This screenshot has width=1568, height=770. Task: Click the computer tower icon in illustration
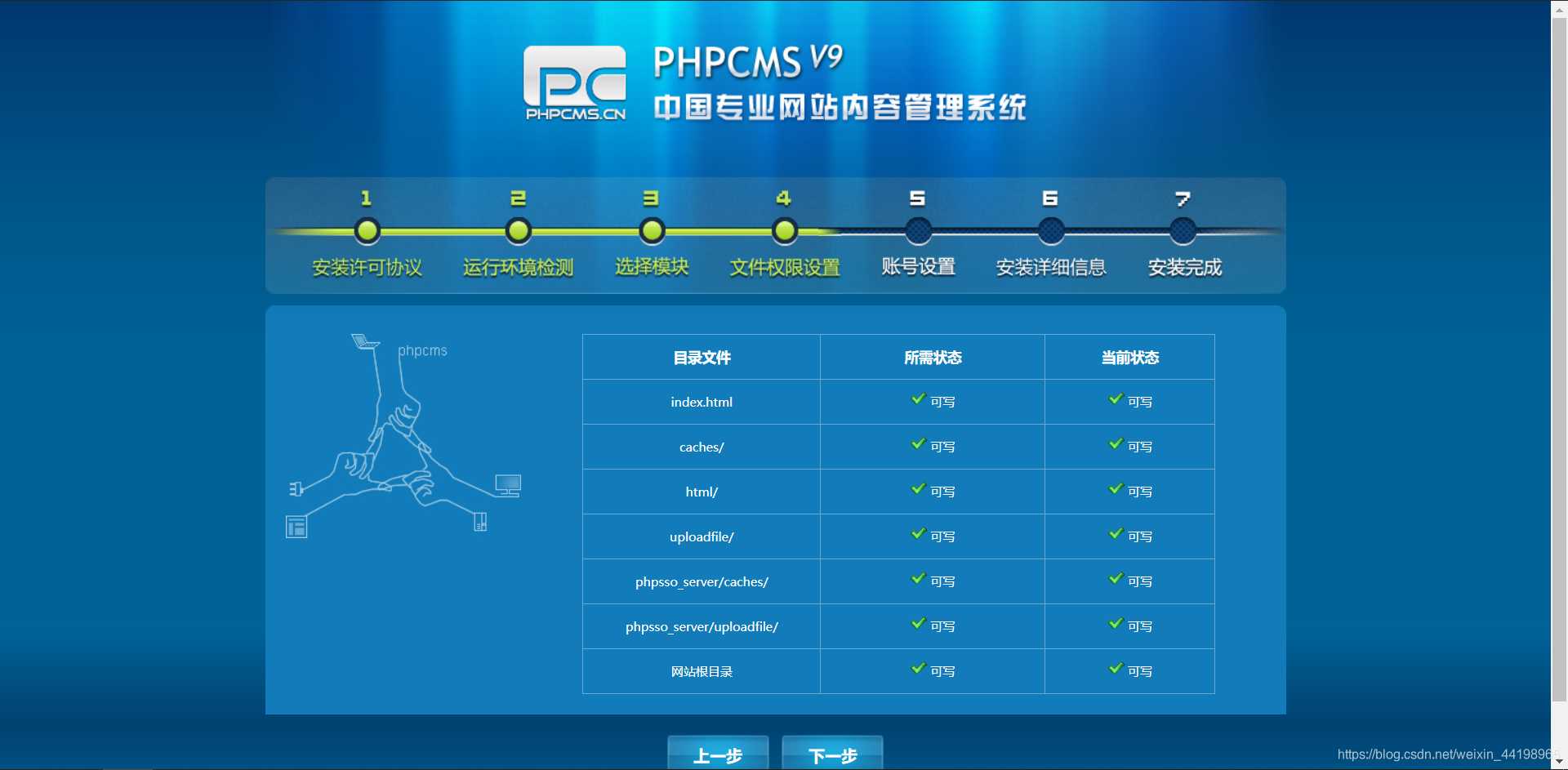pos(480,522)
